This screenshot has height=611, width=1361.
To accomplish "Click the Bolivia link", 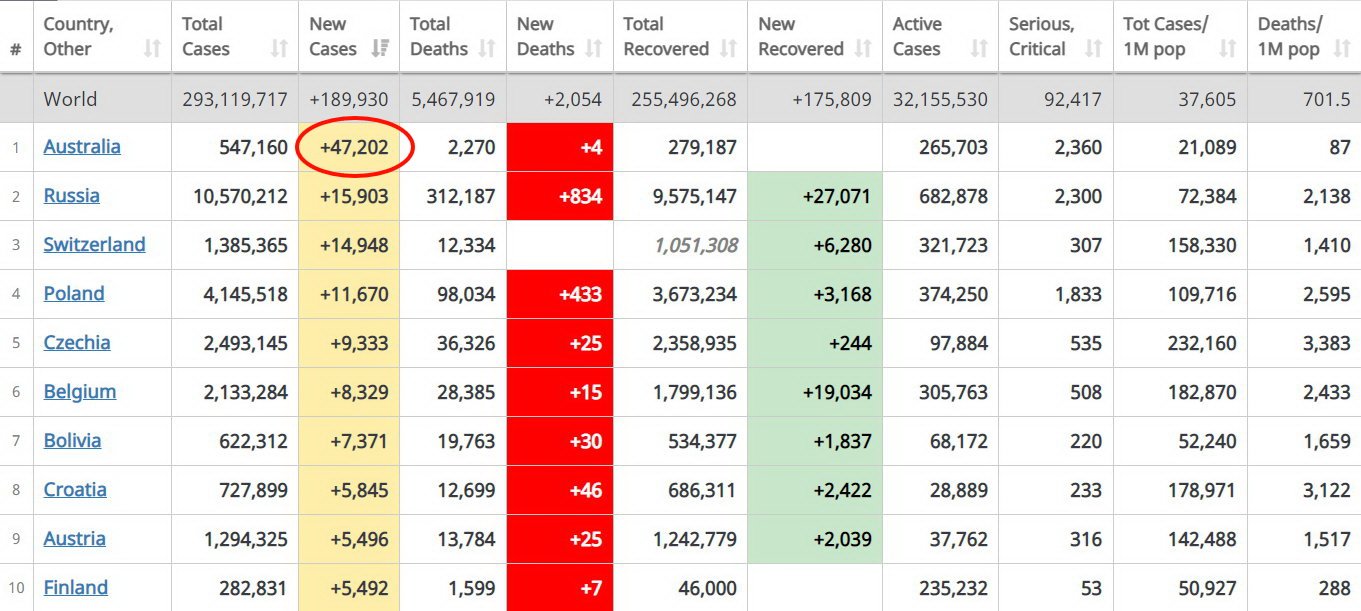I will pos(72,441).
